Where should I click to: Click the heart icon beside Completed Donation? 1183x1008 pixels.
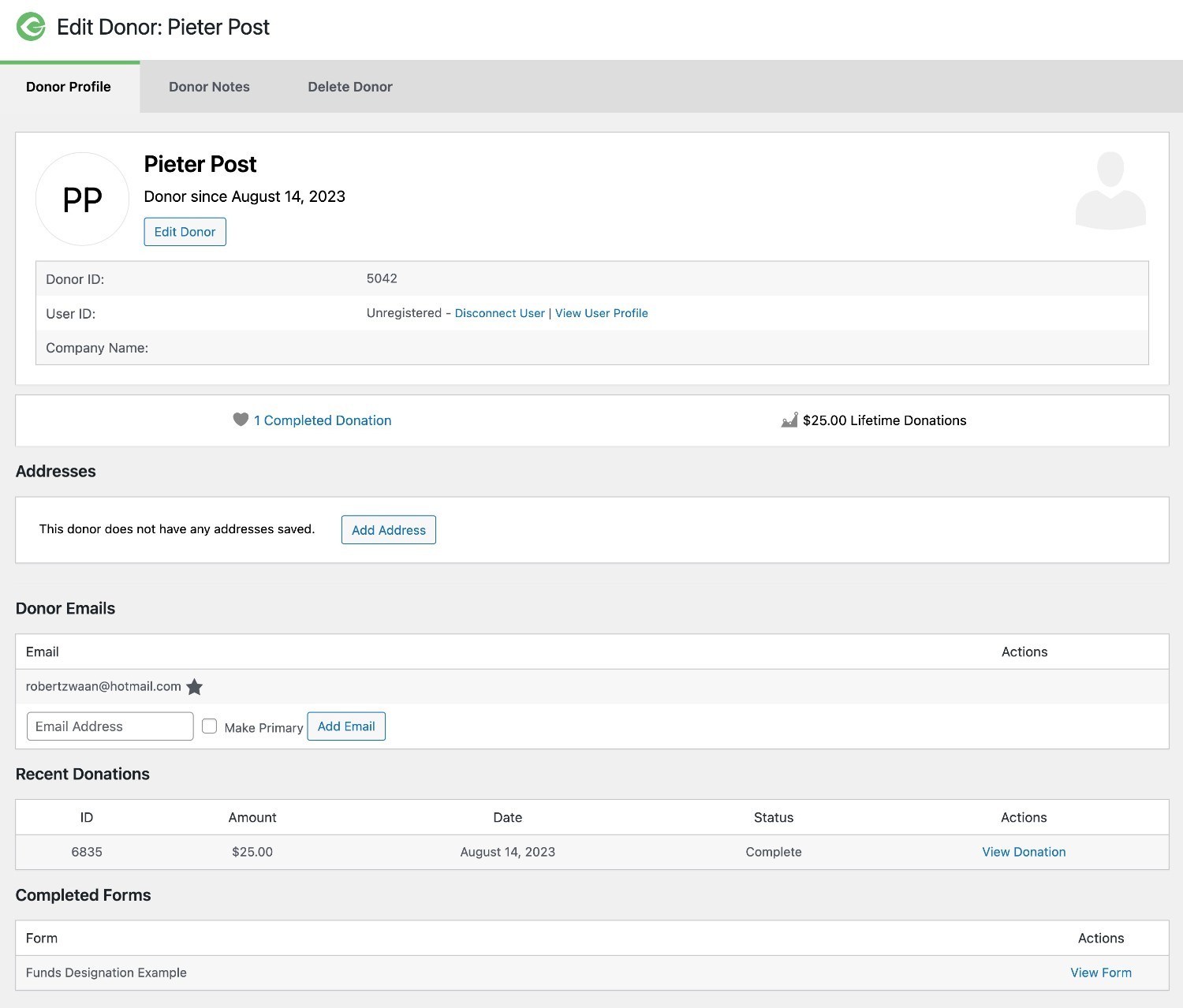(241, 420)
